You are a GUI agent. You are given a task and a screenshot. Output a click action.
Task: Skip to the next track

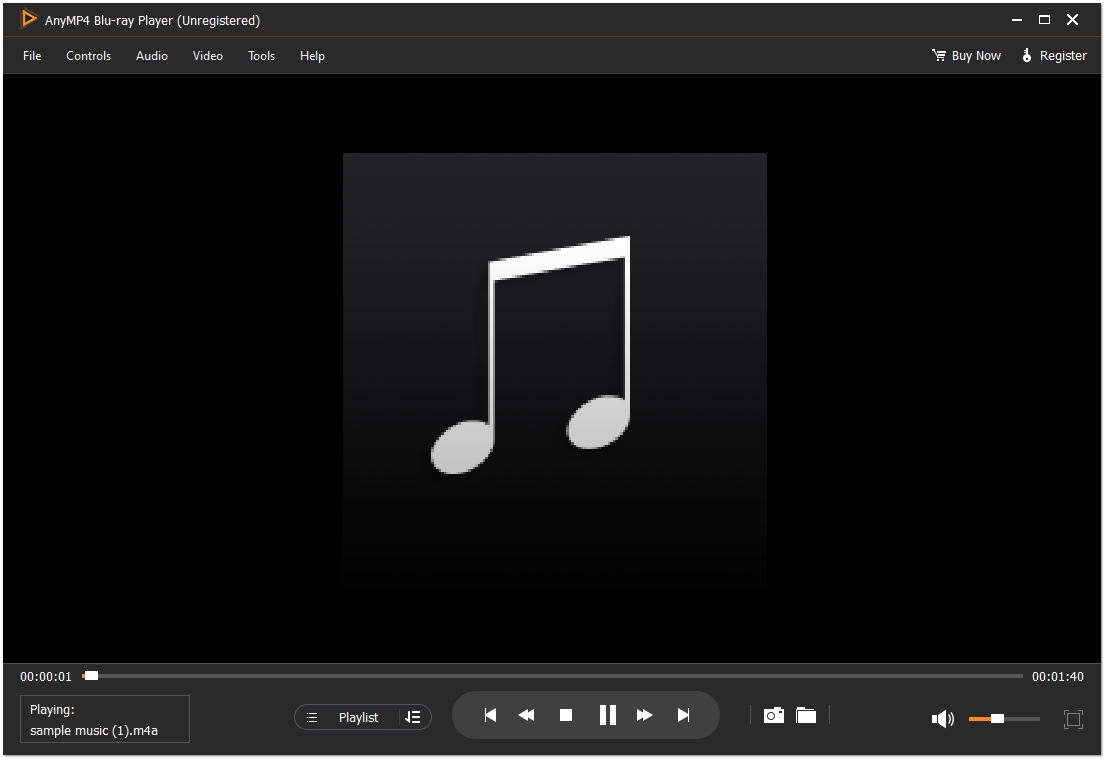(x=684, y=714)
